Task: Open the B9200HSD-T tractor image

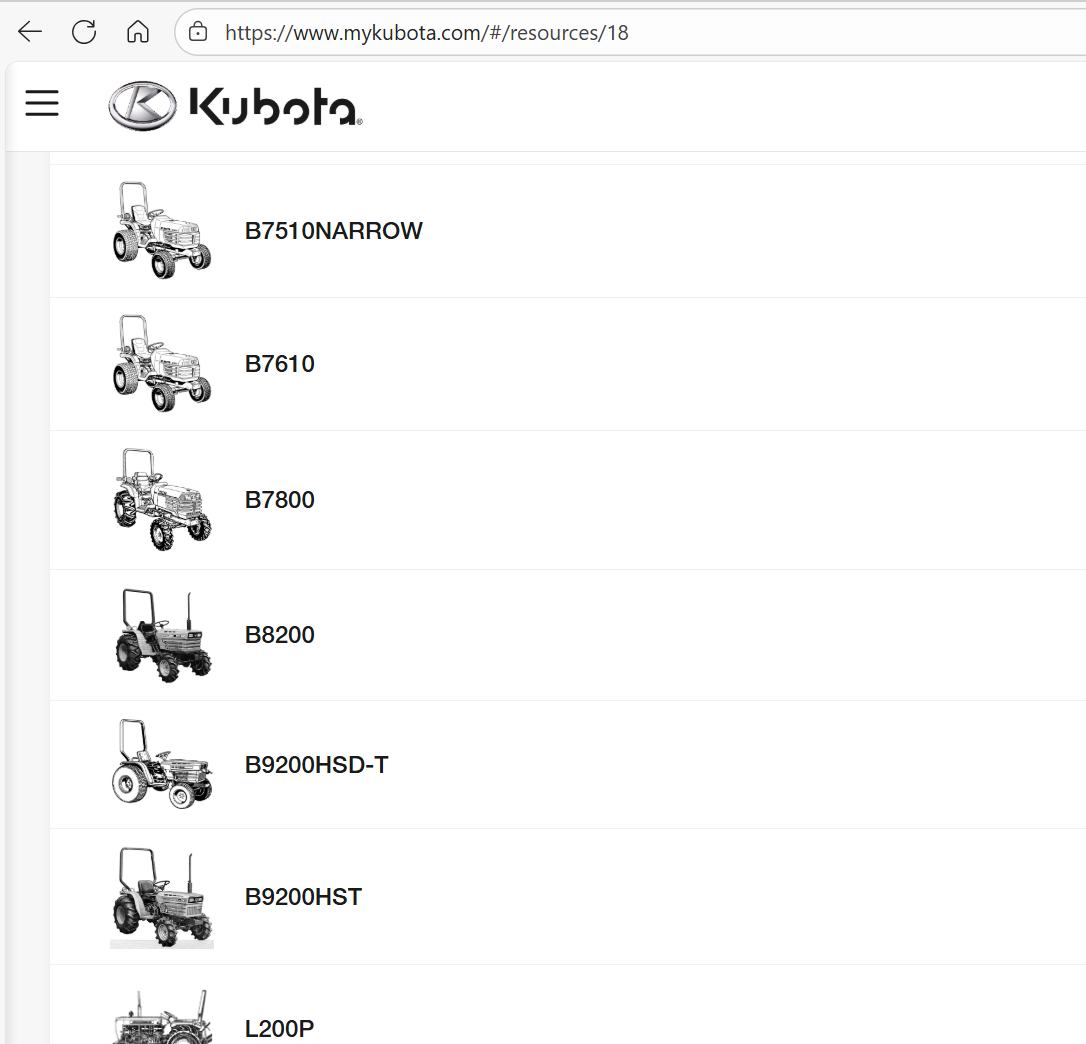Action: (x=161, y=763)
